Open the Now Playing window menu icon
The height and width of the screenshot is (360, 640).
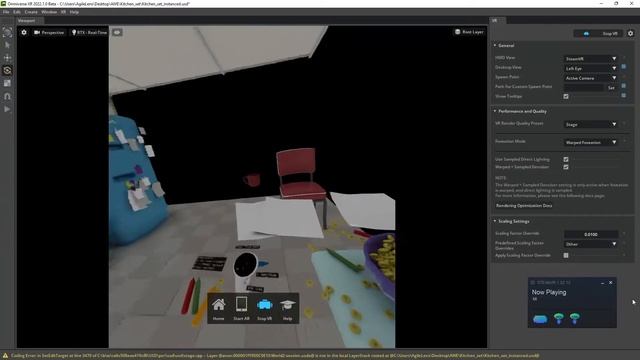[x=532, y=282]
